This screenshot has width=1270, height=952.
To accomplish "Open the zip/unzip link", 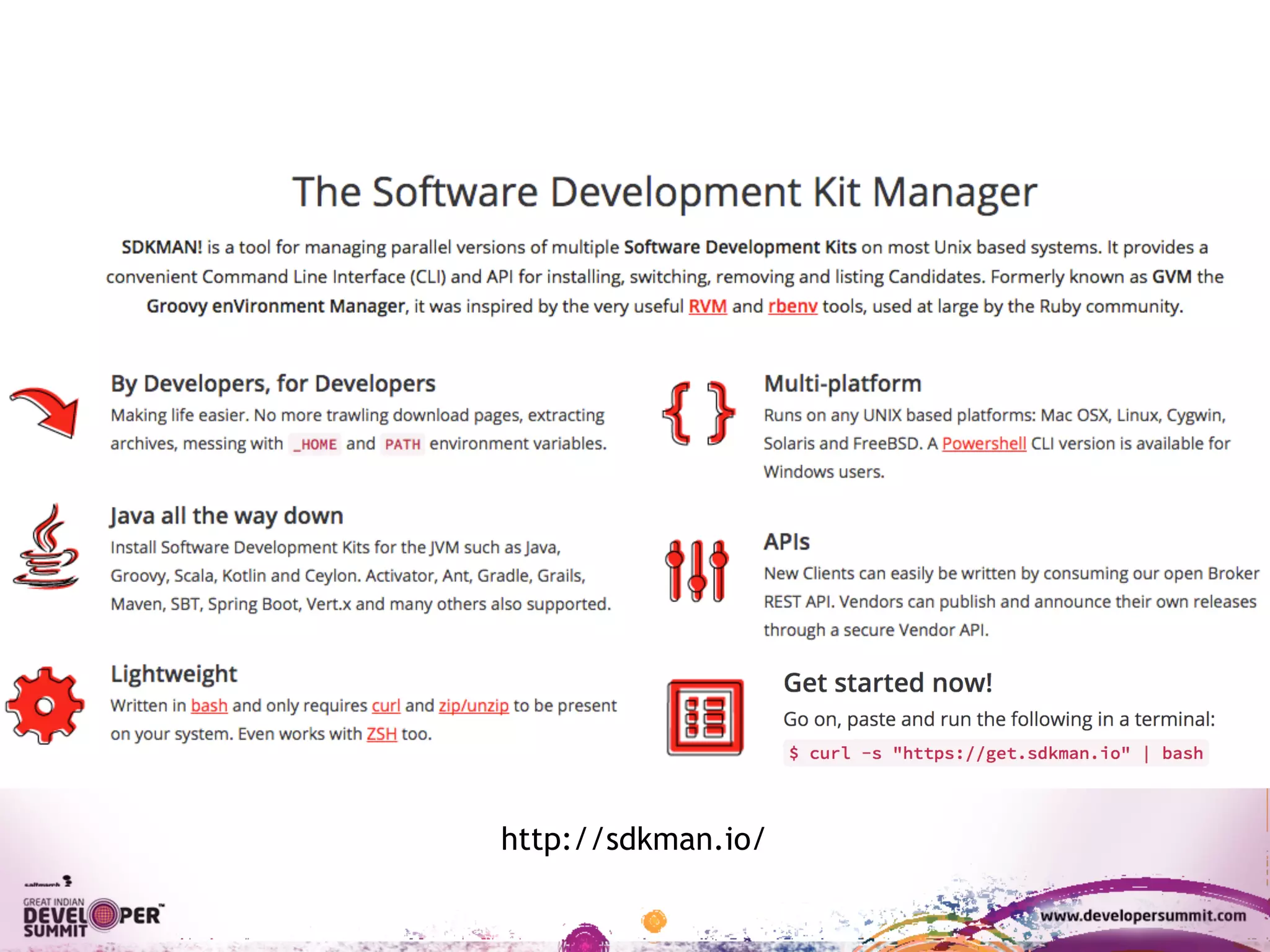I will 474,706.
